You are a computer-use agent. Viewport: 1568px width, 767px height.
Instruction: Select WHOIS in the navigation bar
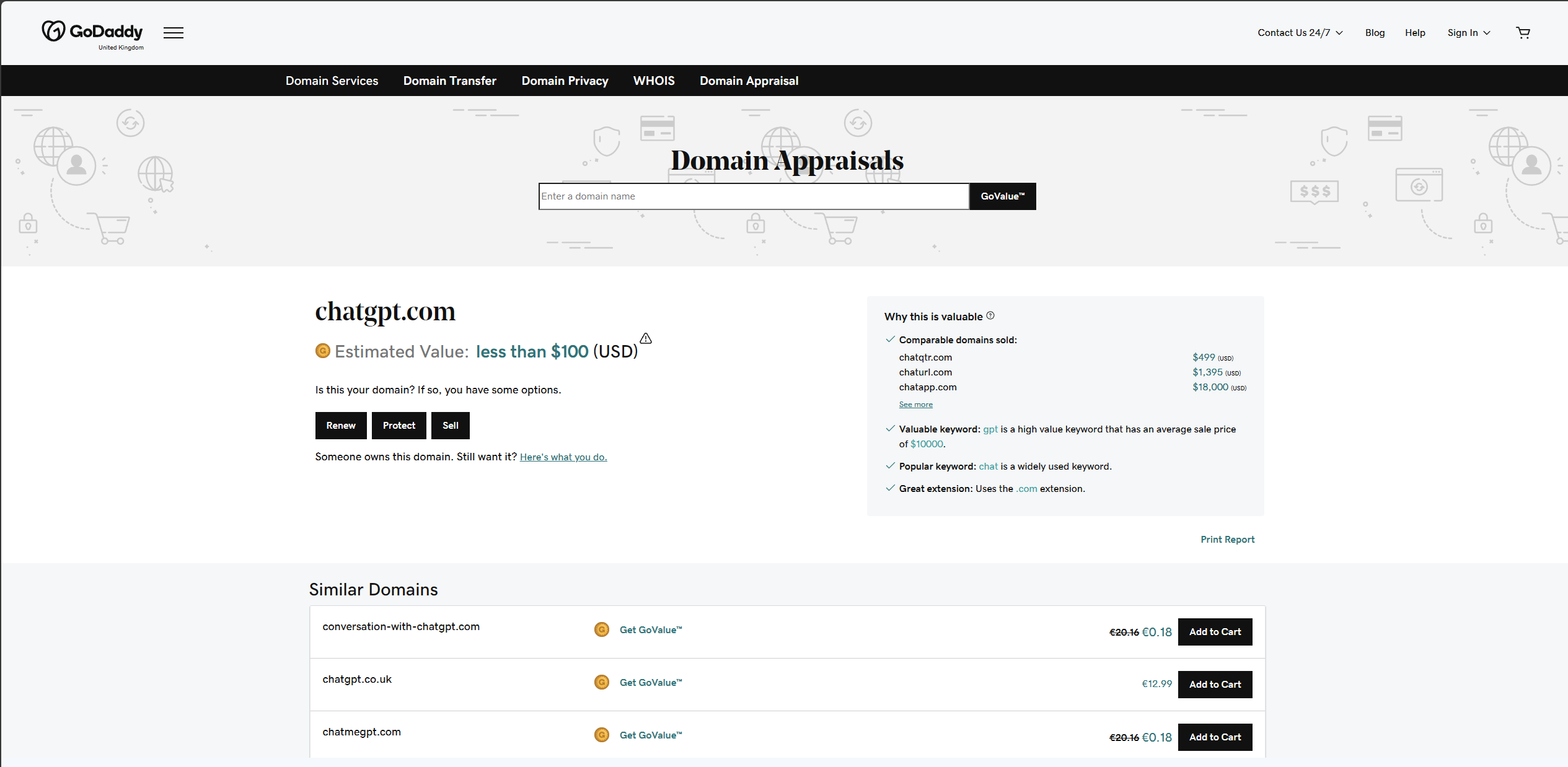pos(654,81)
